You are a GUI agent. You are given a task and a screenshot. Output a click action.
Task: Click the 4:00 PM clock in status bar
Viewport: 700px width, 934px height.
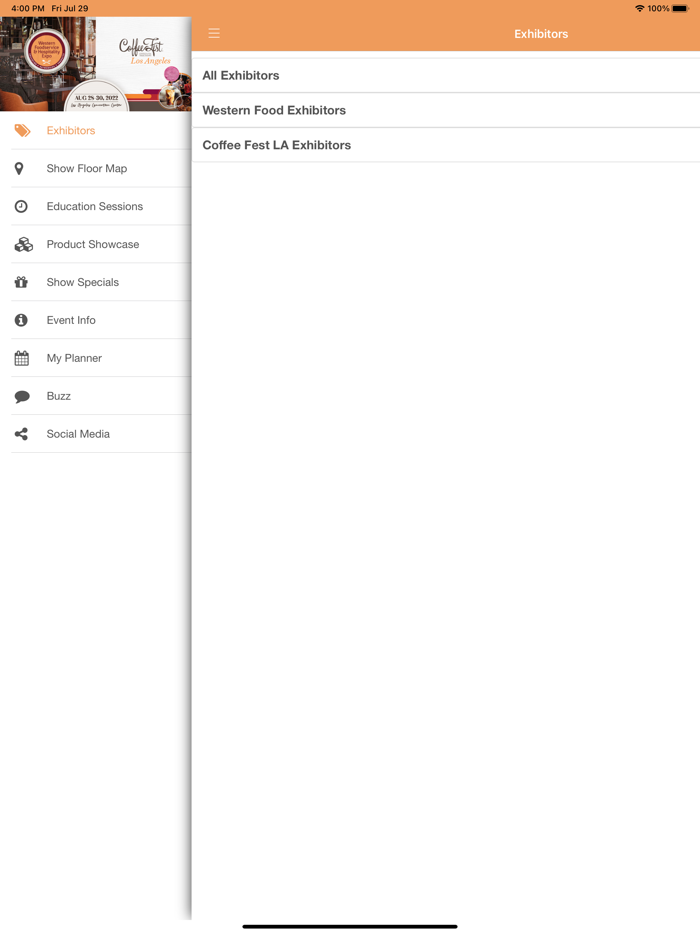coord(28,8)
